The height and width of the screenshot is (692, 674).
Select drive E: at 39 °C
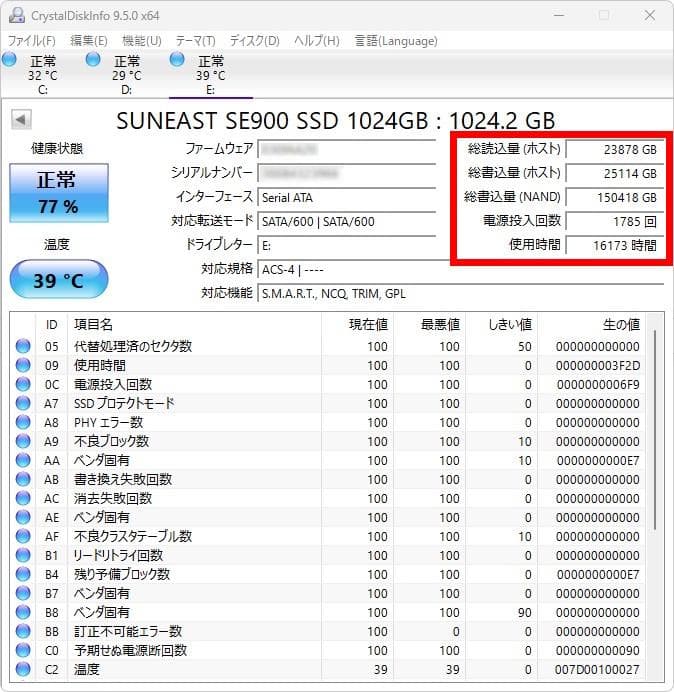point(211,75)
